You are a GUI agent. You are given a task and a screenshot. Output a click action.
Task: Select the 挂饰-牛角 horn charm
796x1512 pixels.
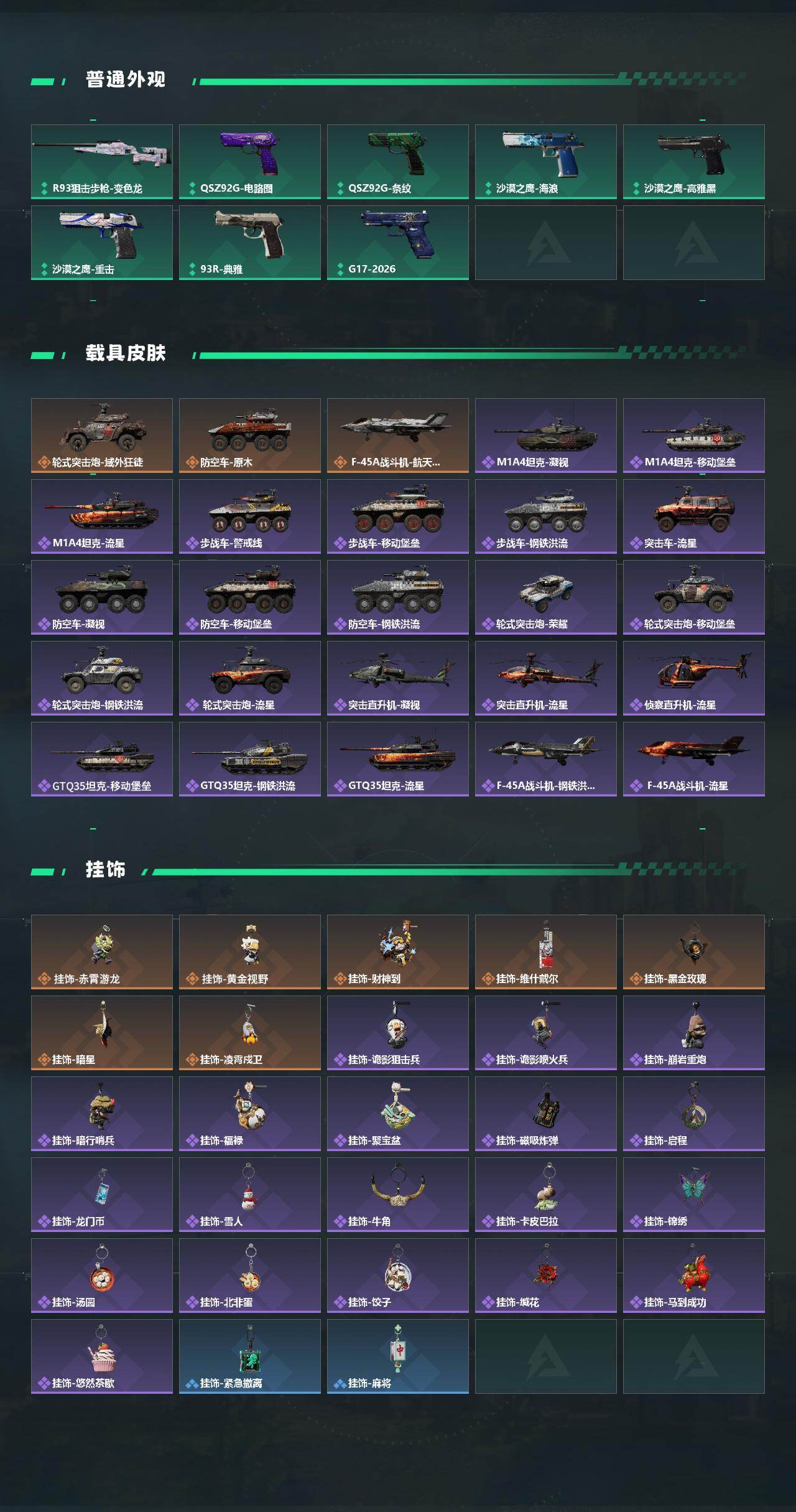coord(398,1195)
